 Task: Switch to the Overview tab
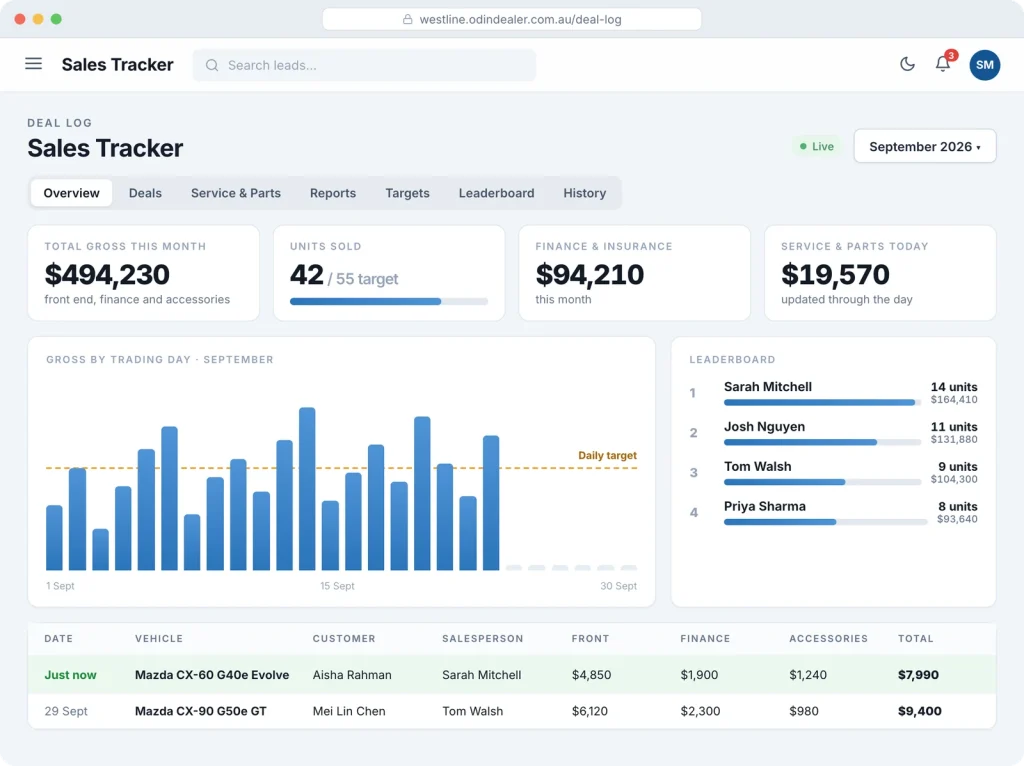pos(71,193)
